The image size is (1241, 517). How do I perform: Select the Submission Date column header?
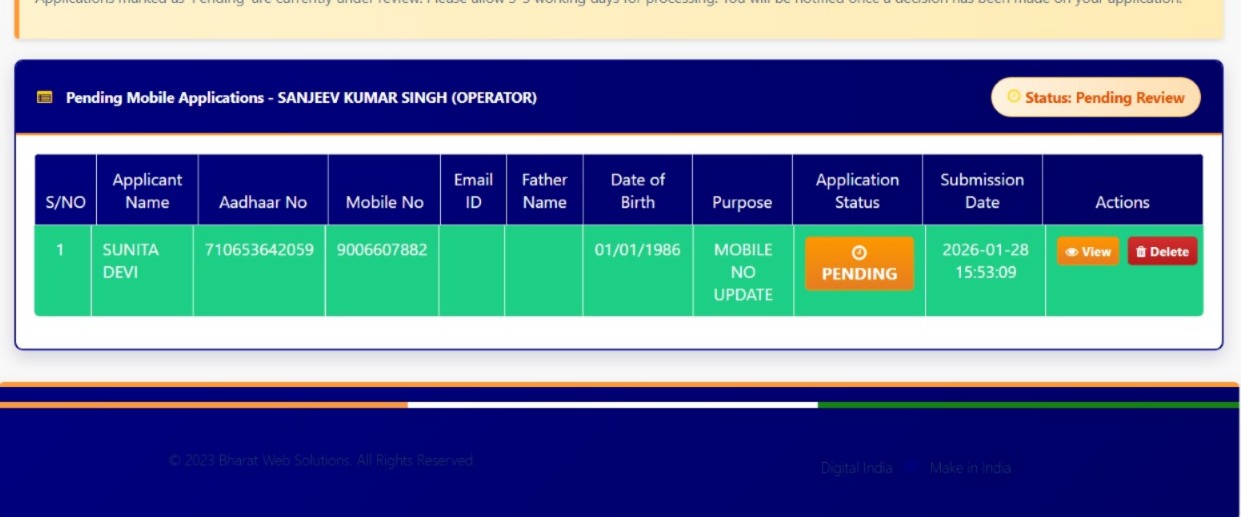pos(982,190)
